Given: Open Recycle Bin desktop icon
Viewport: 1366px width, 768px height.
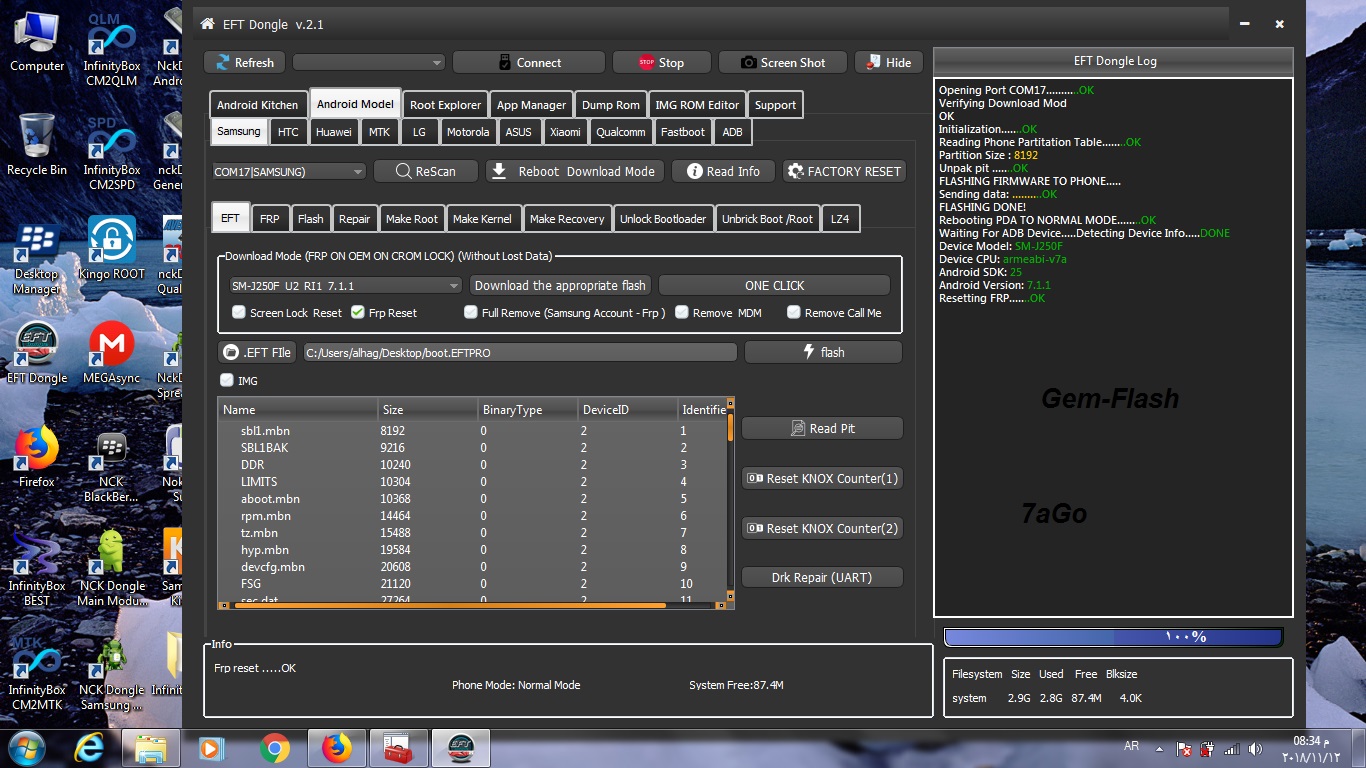Looking at the screenshot, I should pos(37,145).
